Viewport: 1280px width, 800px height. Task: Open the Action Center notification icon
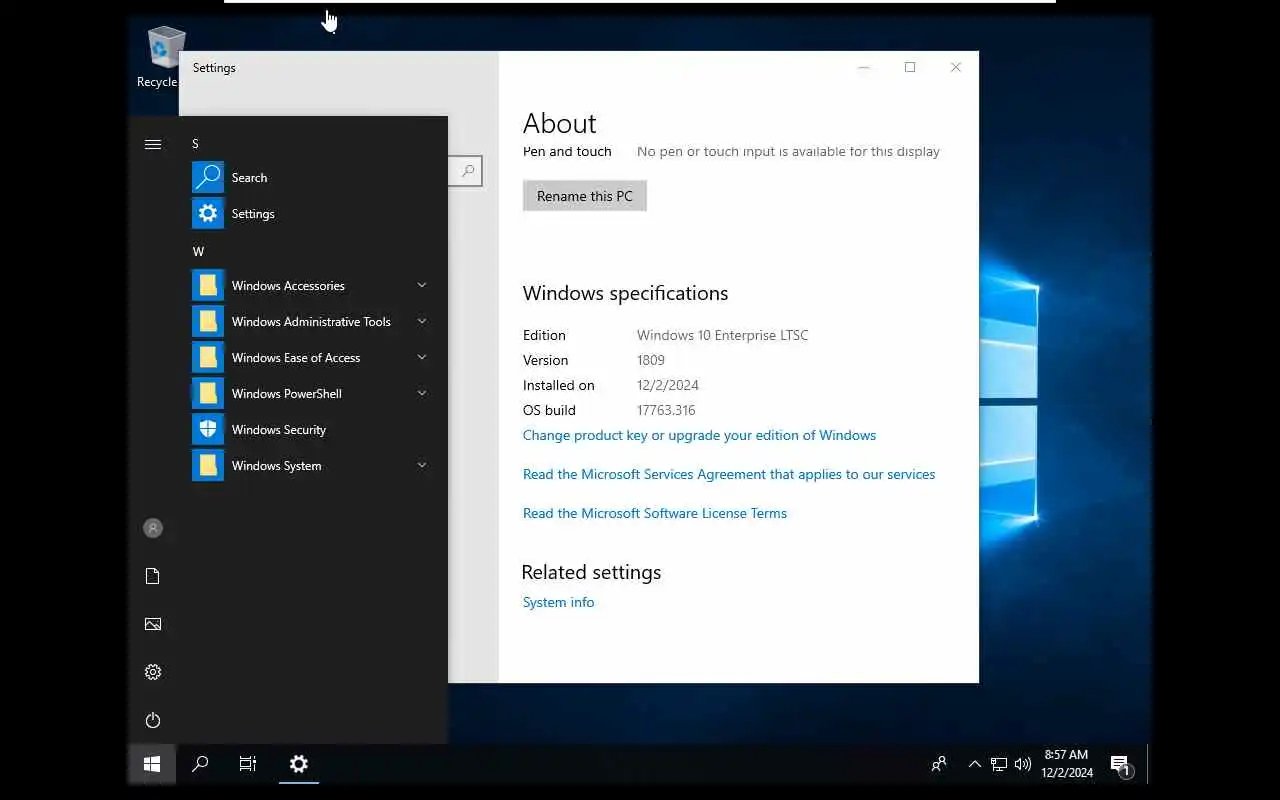pyautogui.click(x=1121, y=765)
